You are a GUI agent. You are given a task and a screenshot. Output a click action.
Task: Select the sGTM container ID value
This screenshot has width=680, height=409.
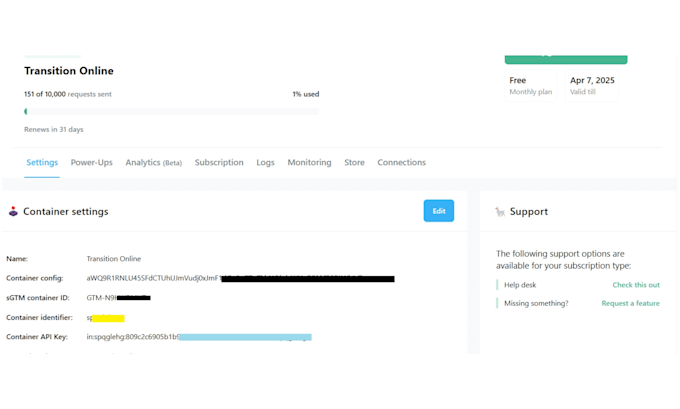tap(118, 298)
